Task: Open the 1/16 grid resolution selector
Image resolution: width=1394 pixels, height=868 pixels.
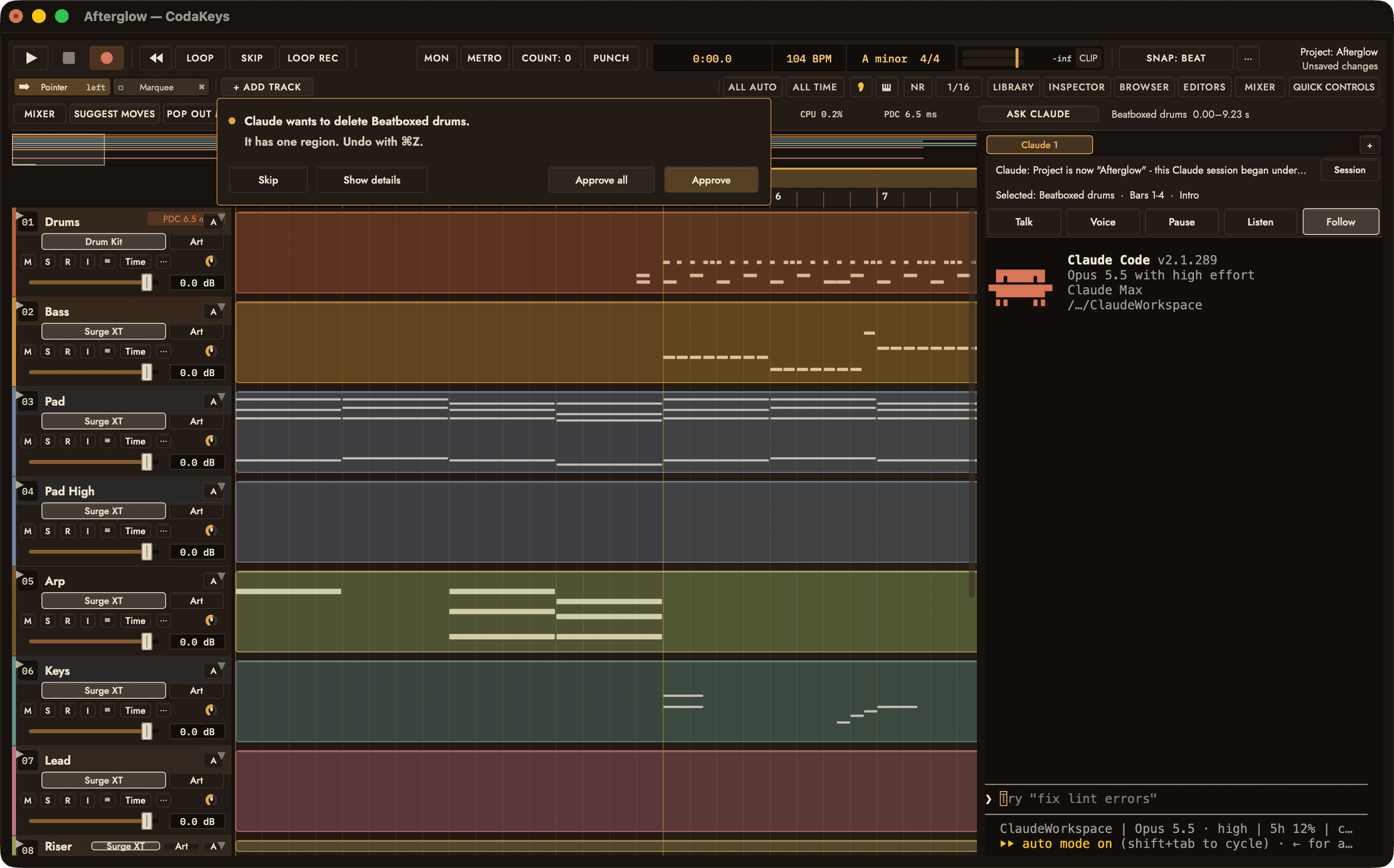Action: tap(958, 87)
